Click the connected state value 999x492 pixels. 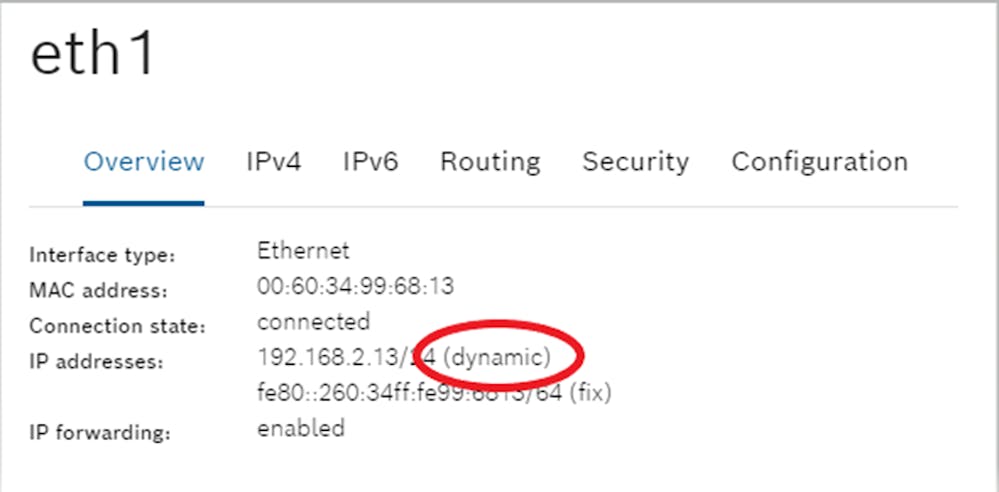(313, 321)
